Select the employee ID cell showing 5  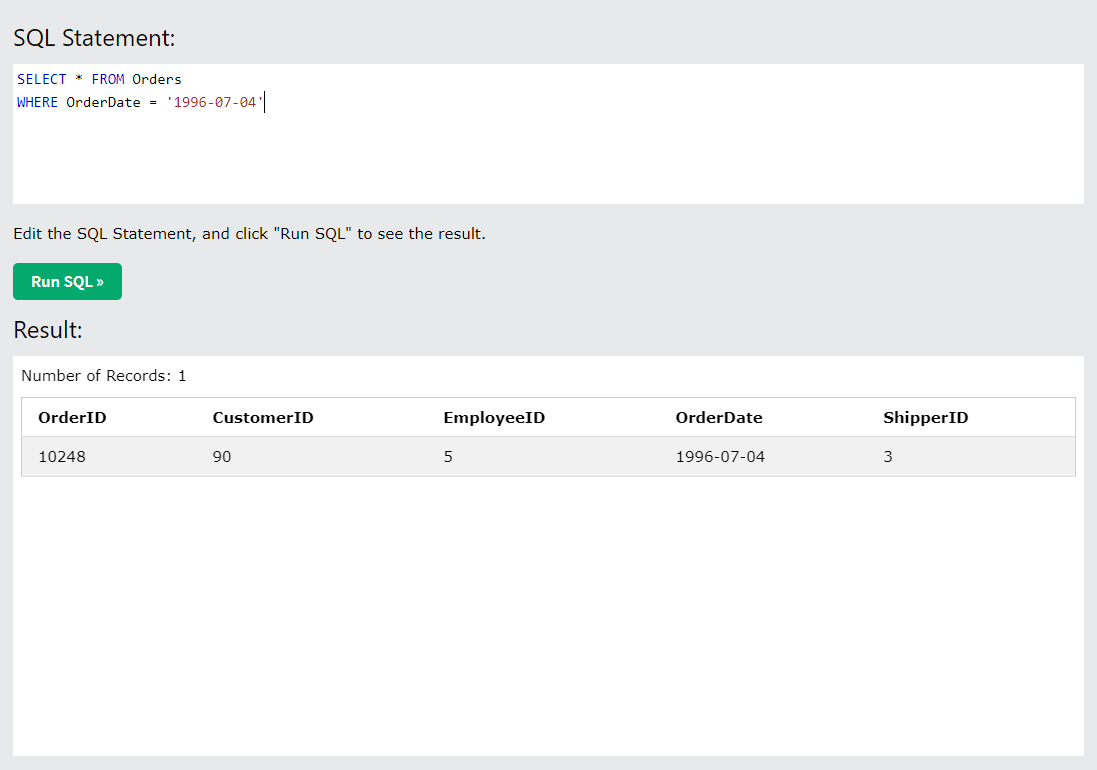coord(448,457)
